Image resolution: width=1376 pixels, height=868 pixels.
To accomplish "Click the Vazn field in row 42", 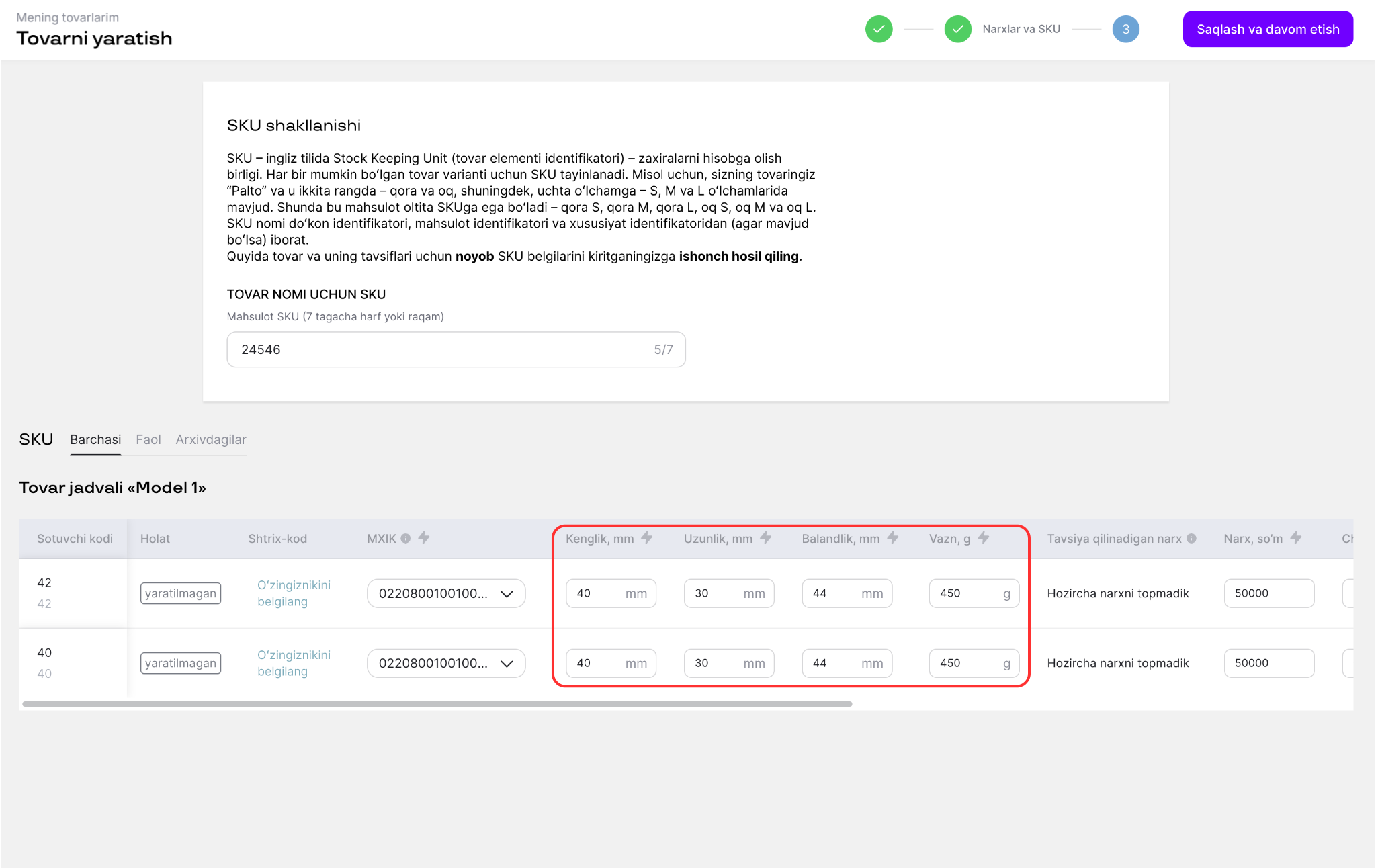I will point(974,593).
